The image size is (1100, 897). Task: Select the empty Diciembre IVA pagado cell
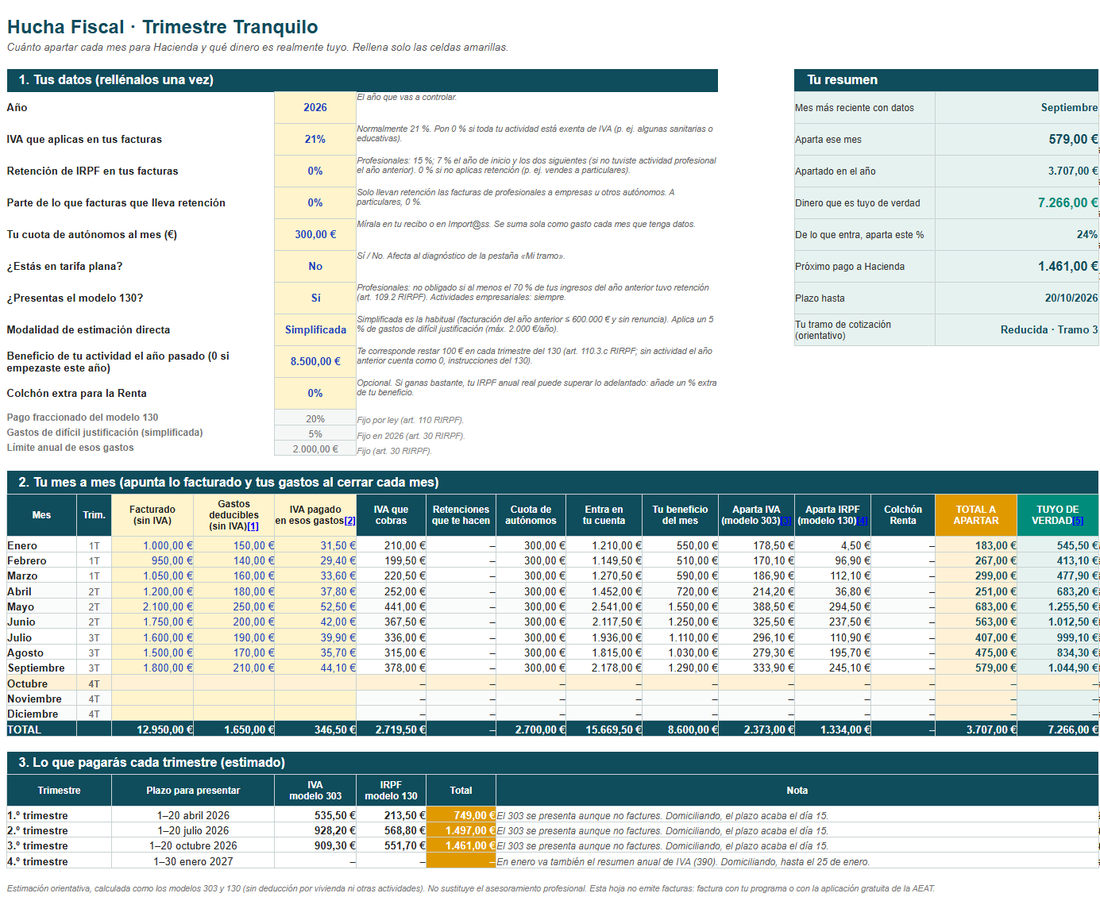coord(315,714)
